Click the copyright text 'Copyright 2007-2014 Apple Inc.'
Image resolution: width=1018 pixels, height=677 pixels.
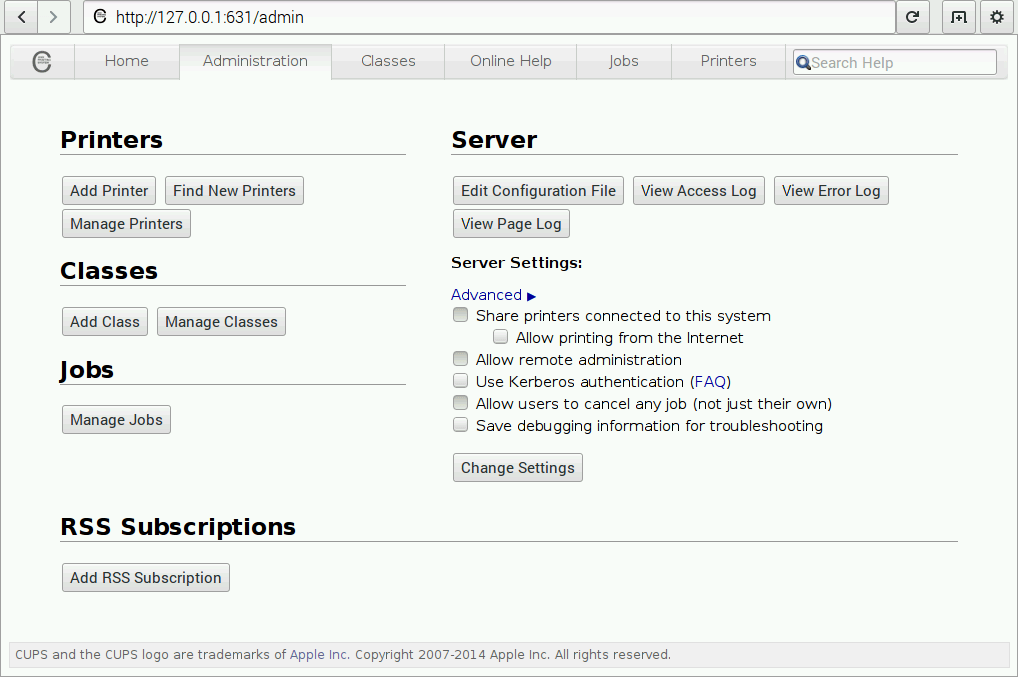[x=453, y=654]
